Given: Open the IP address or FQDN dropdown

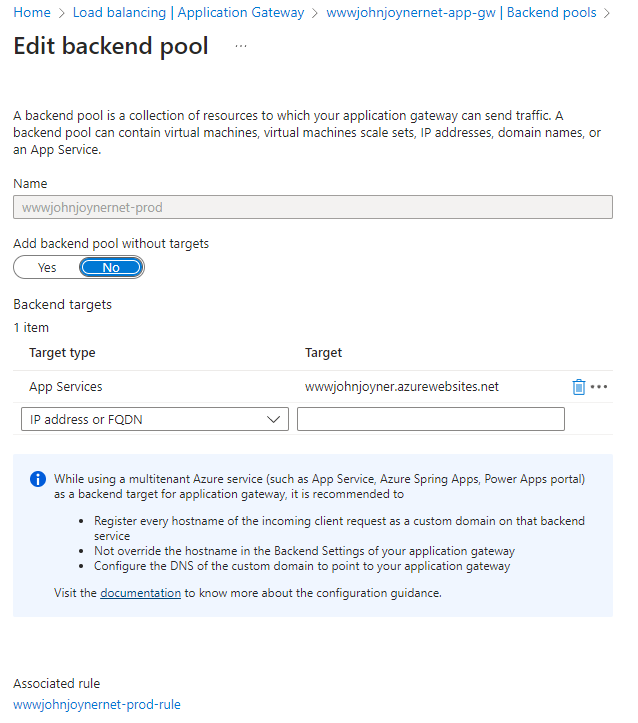Looking at the screenshot, I should 154,419.
